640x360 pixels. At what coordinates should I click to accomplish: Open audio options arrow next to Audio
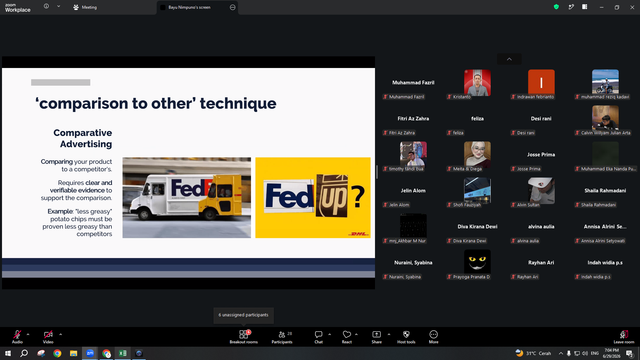click(x=28, y=334)
